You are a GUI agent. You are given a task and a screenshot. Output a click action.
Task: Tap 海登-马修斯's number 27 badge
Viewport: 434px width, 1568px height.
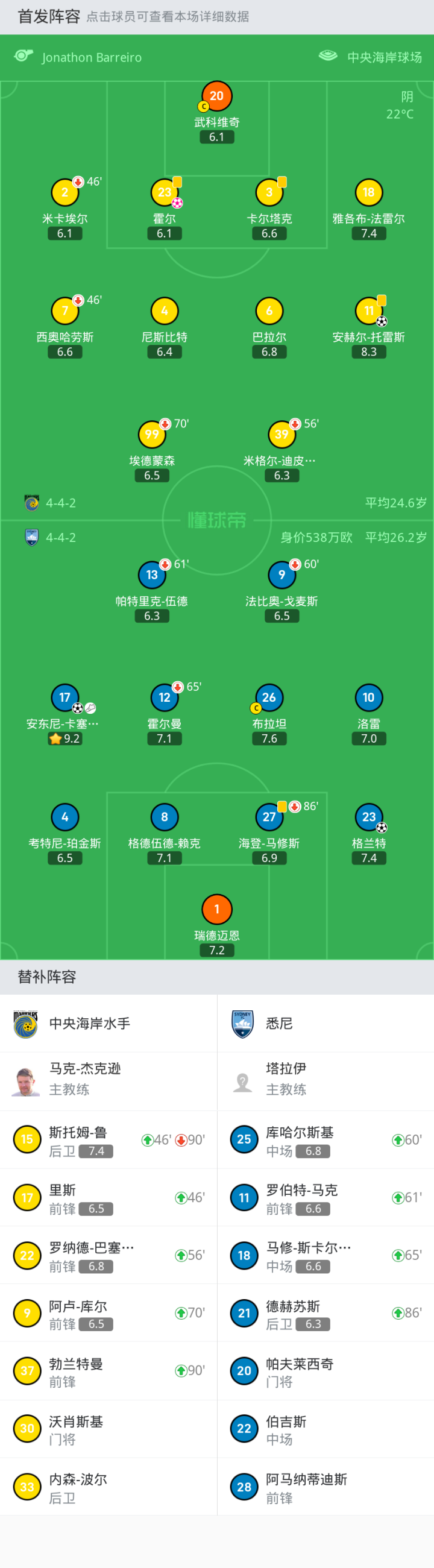[269, 817]
